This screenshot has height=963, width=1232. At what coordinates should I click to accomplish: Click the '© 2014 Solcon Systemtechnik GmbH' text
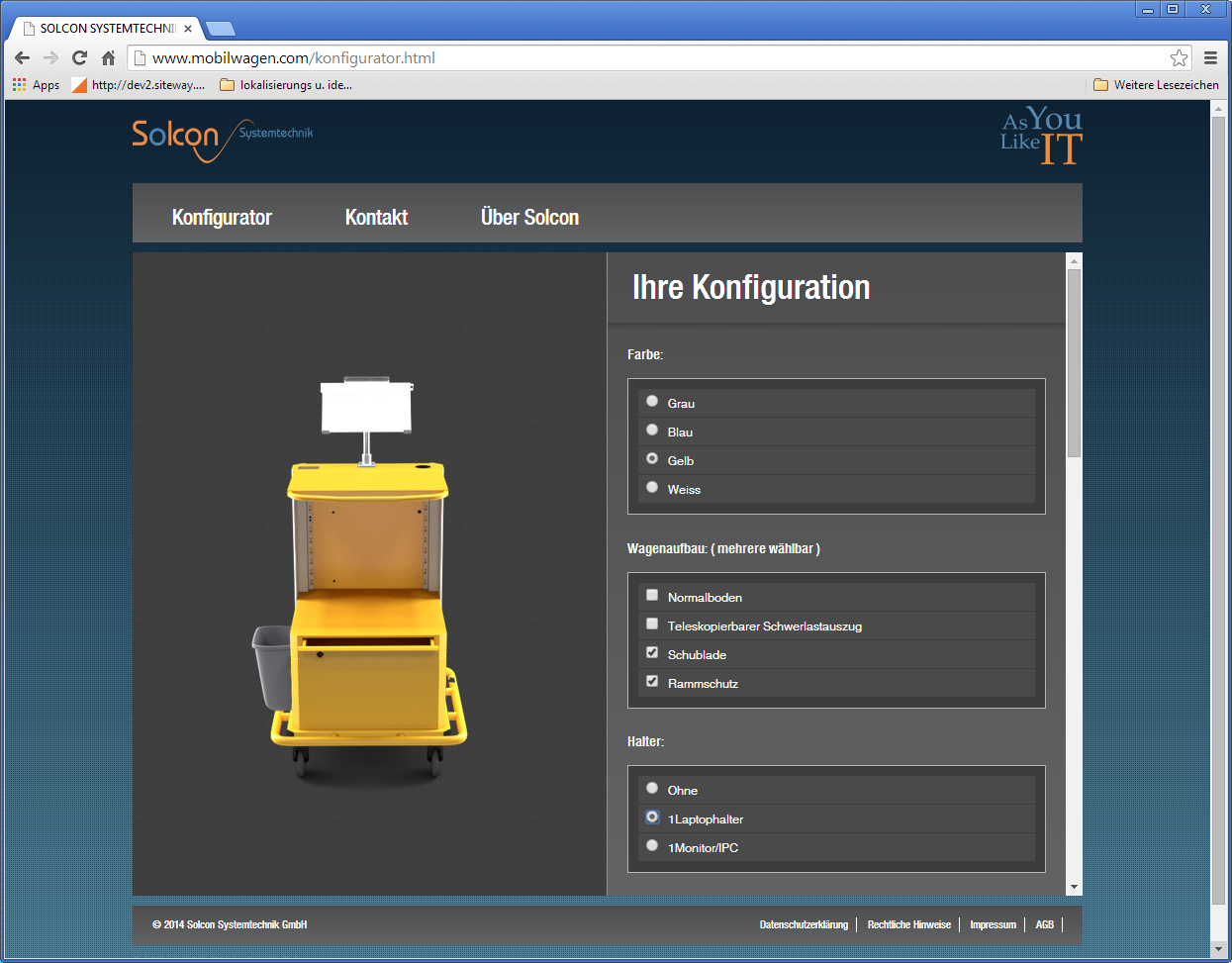coord(230,925)
